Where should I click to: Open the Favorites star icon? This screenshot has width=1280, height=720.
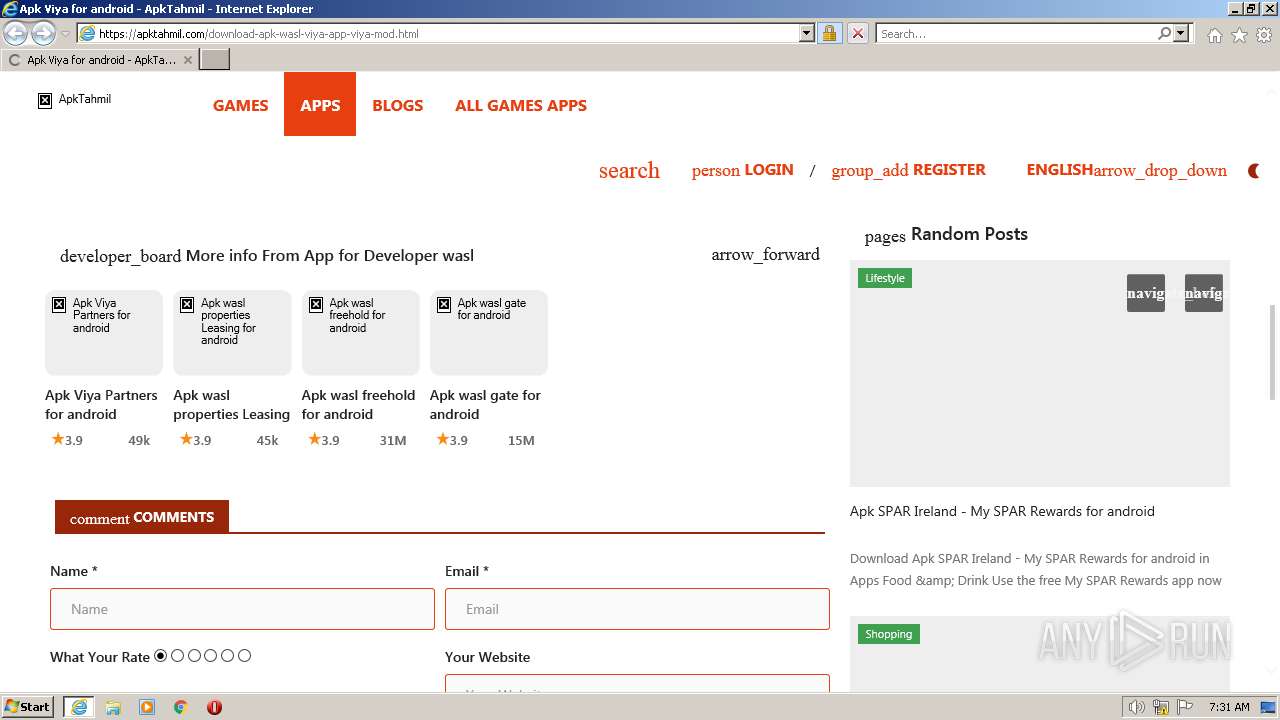(x=1239, y=34)
